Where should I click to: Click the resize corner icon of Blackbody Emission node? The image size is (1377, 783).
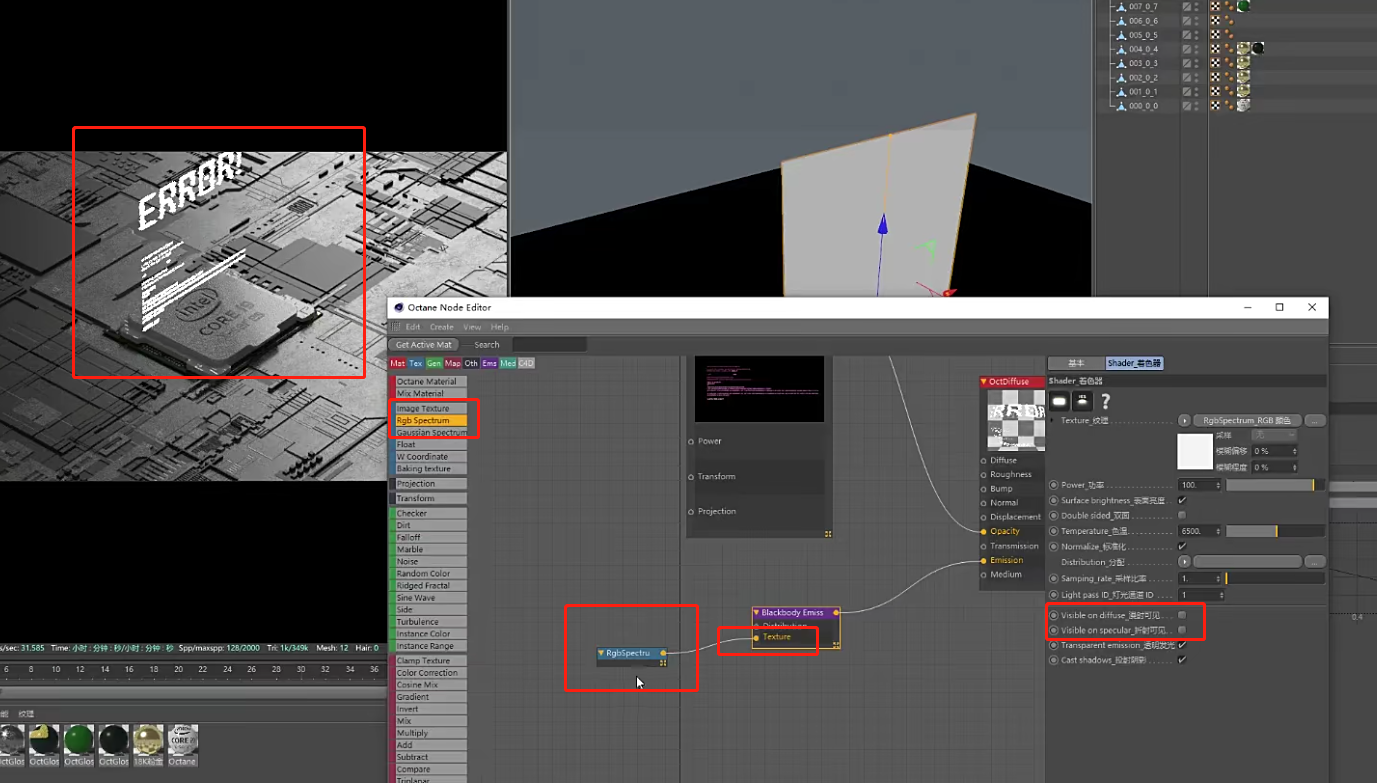click(x=836, y=645)
